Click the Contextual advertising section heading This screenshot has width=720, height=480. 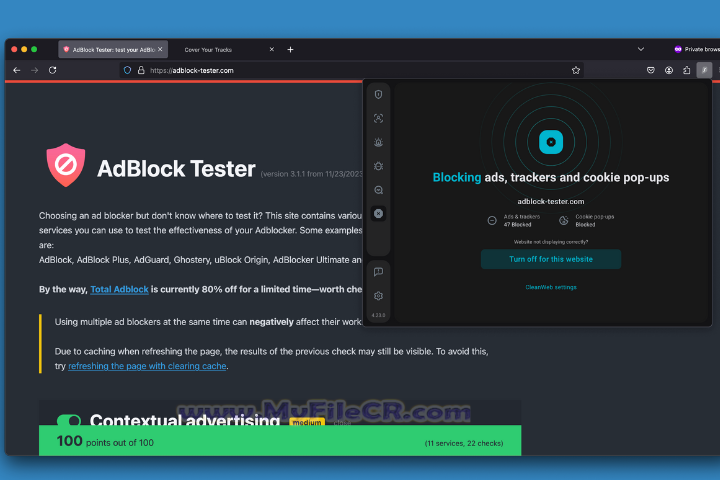[x=185, y=419]
